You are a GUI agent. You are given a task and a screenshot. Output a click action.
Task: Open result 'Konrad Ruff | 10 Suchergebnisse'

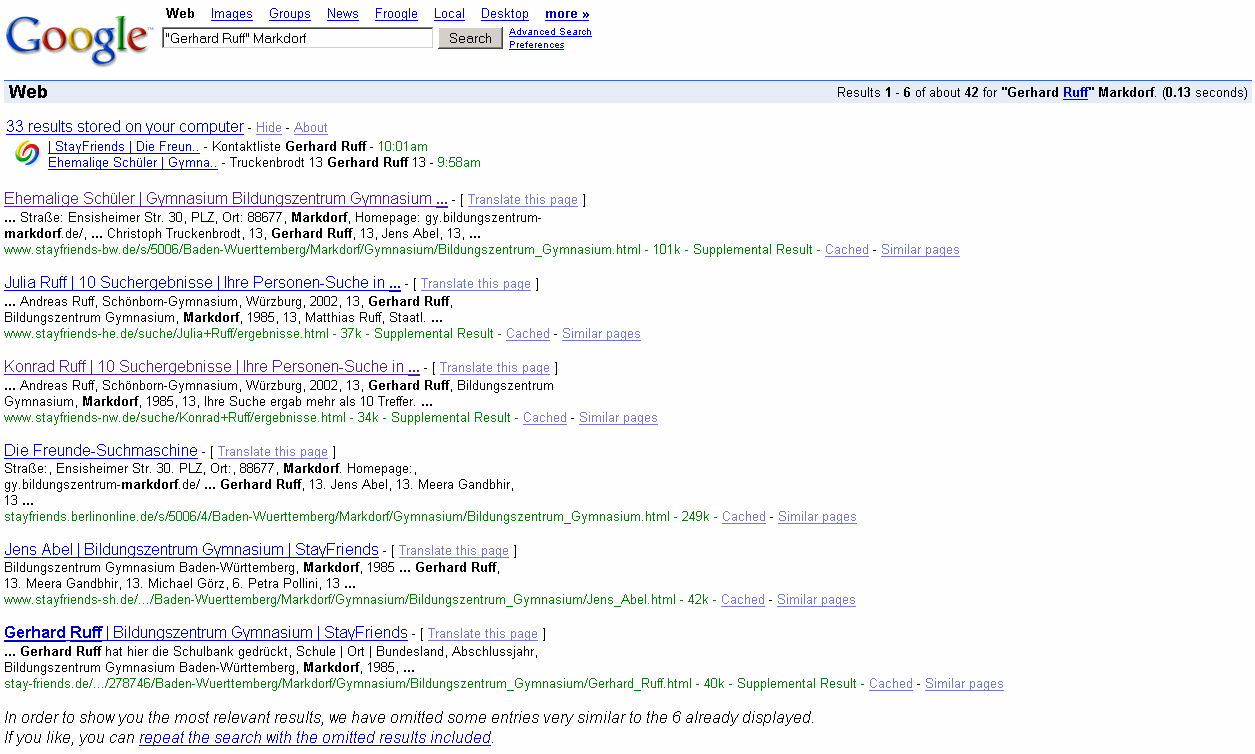pyautogui.click(x=212, y=367)
